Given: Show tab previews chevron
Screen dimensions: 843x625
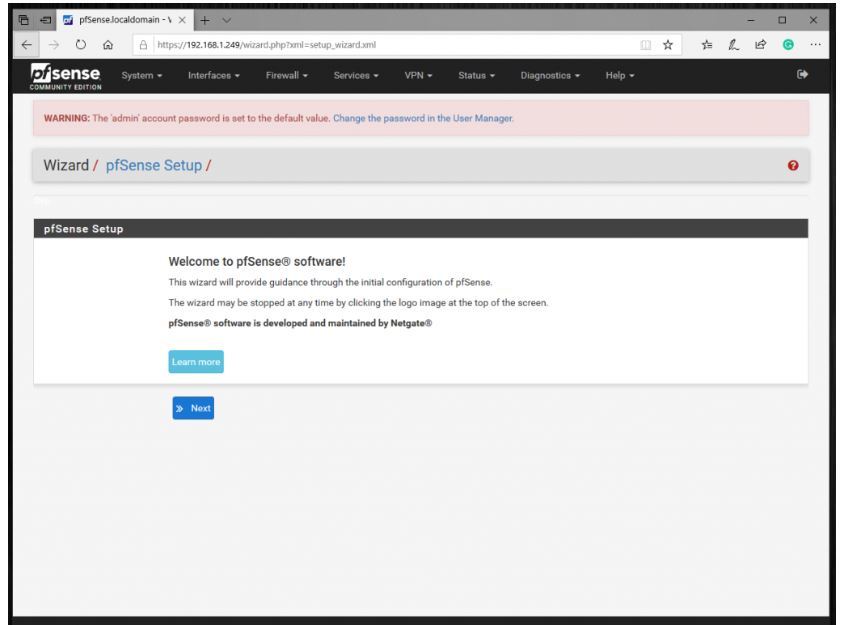Looking at the screenshot, I should pos(226,20).
